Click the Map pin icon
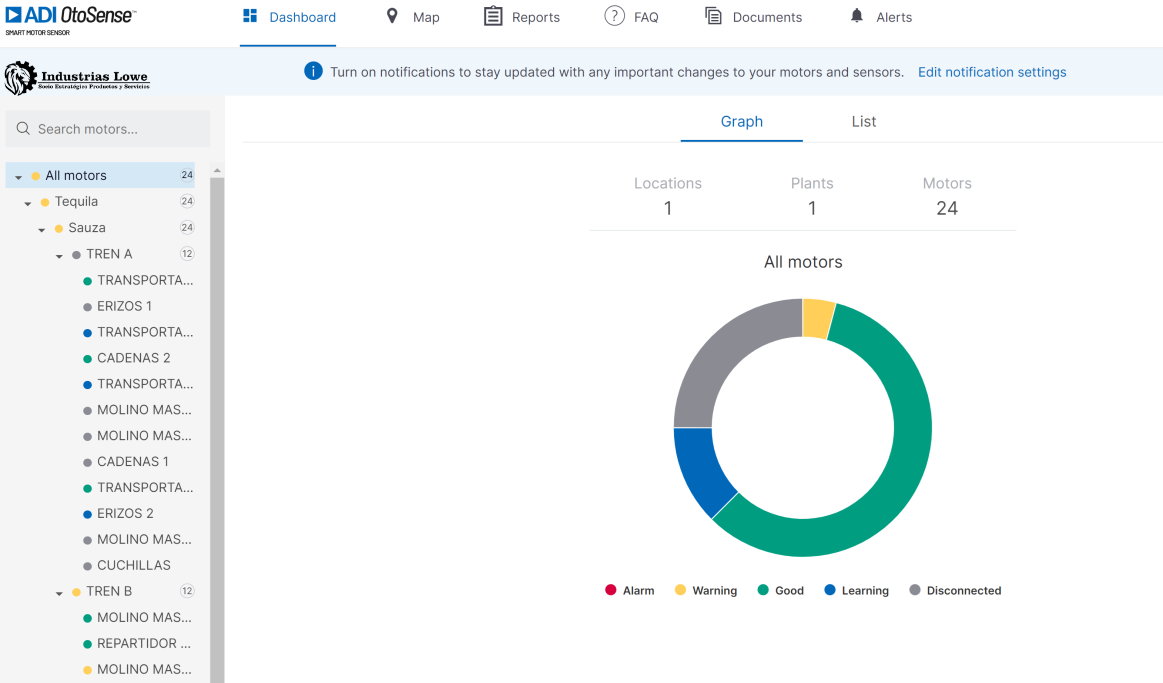 click(392, 17)
